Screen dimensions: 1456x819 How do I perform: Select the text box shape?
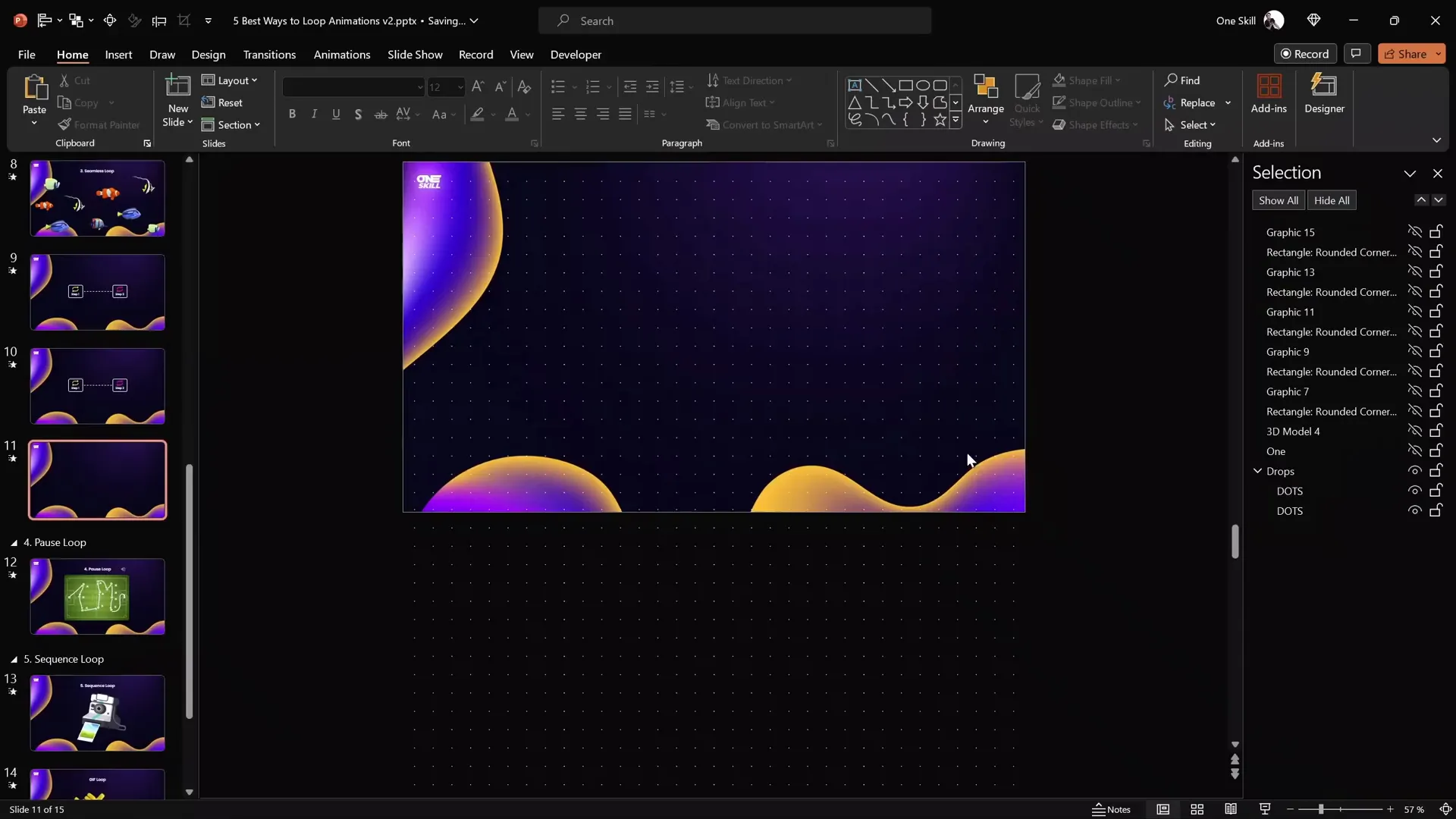[855, 85]
